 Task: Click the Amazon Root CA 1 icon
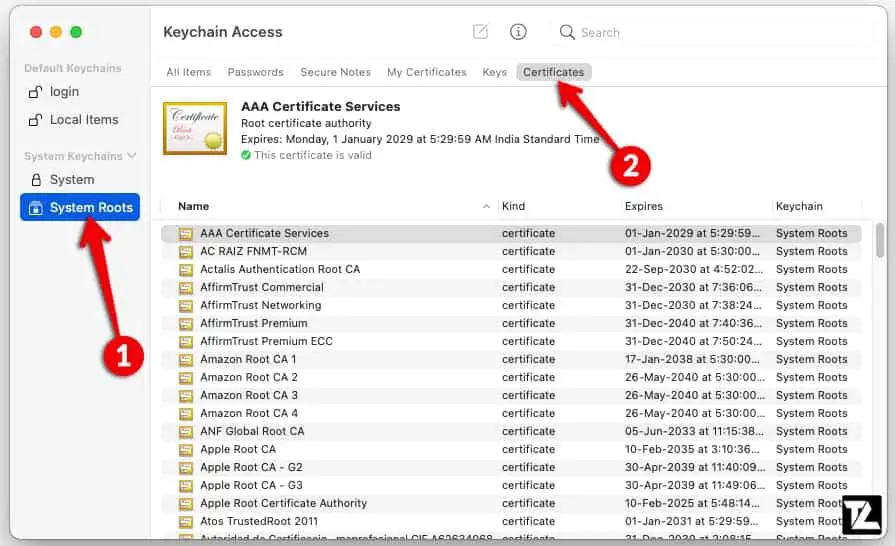186,360
